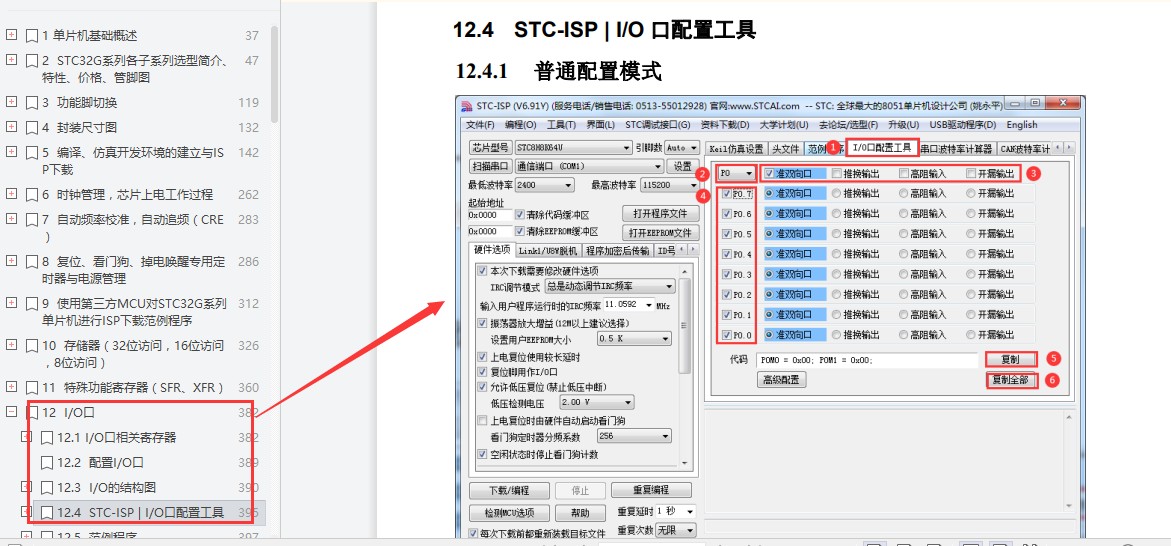
Task: Open the 低压检测电压 2.00 V dropdown
Action: [x=596, y=403]
